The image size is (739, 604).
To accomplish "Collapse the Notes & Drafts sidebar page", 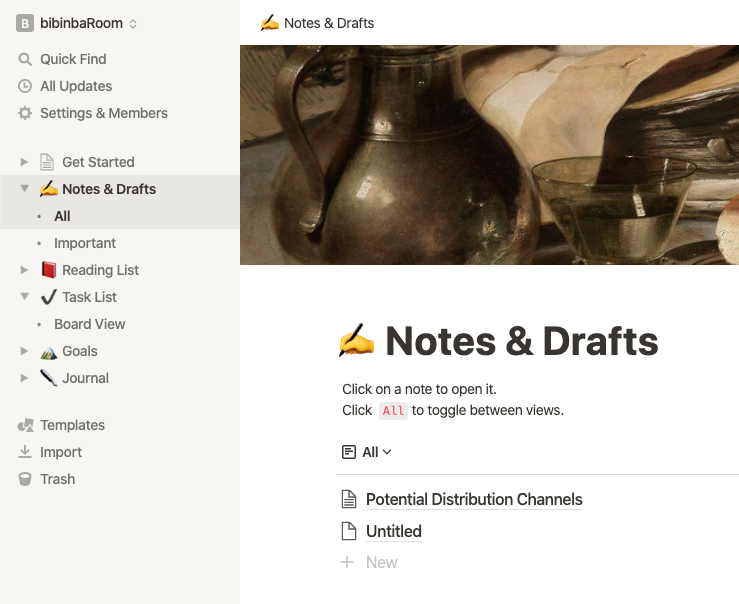I will pos(25,188).
